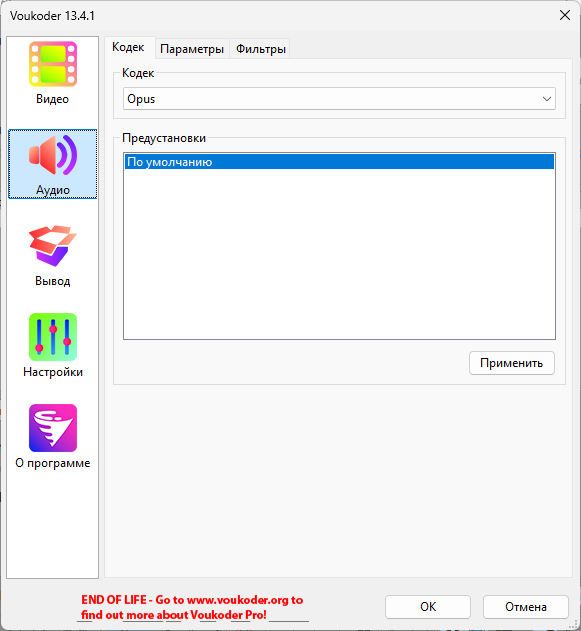The width and height of the screenshot is (581, 631).
Task: Switch to the Параметры tab
Action: 192,49
